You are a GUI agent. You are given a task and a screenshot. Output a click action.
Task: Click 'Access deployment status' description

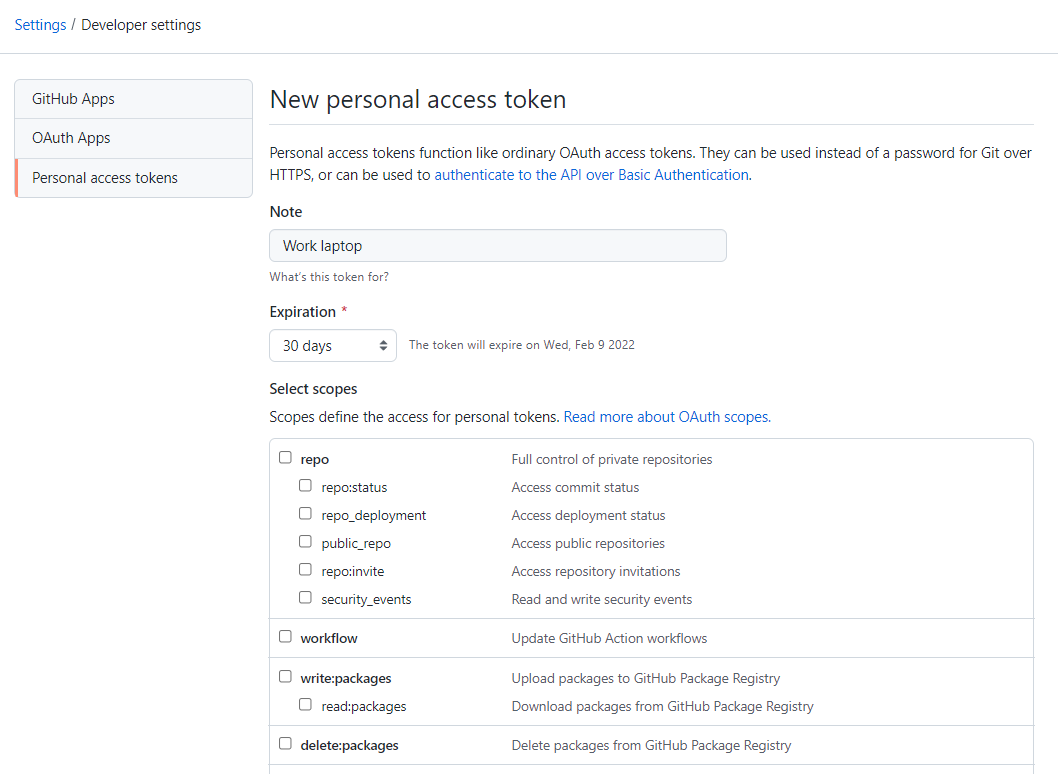[x=588, y=516]
